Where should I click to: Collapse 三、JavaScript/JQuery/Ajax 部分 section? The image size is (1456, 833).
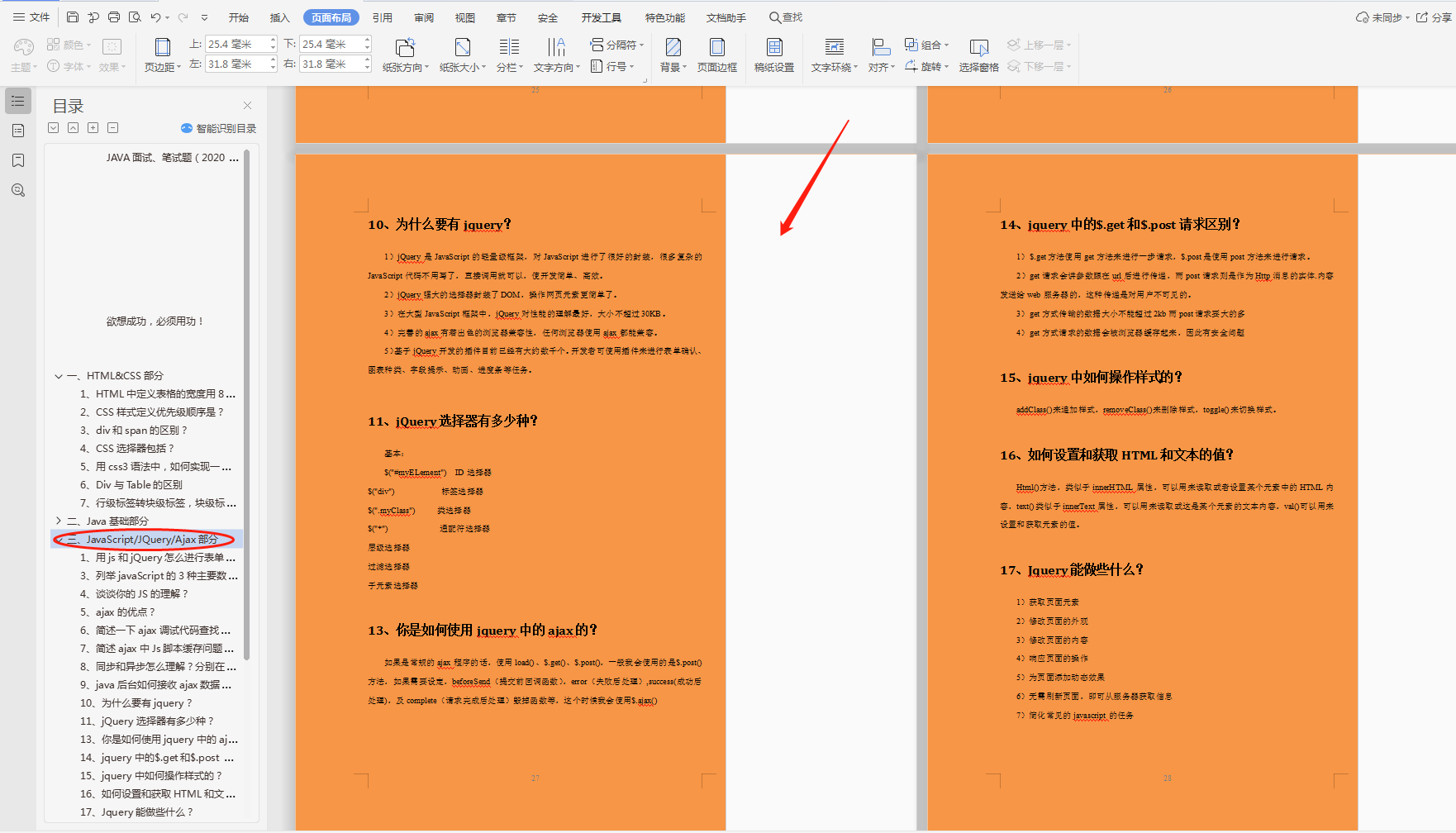(x=59, y=540)
